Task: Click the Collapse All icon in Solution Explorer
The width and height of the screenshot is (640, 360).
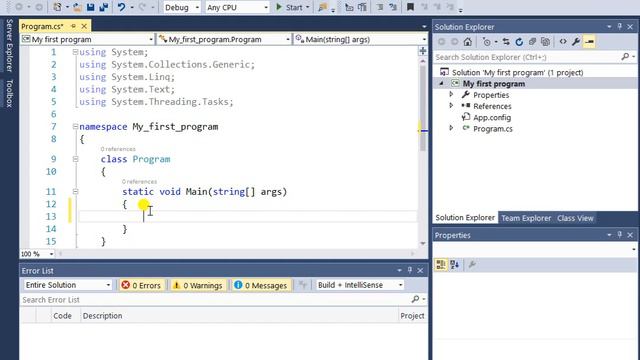Action: tap(532, 42)
